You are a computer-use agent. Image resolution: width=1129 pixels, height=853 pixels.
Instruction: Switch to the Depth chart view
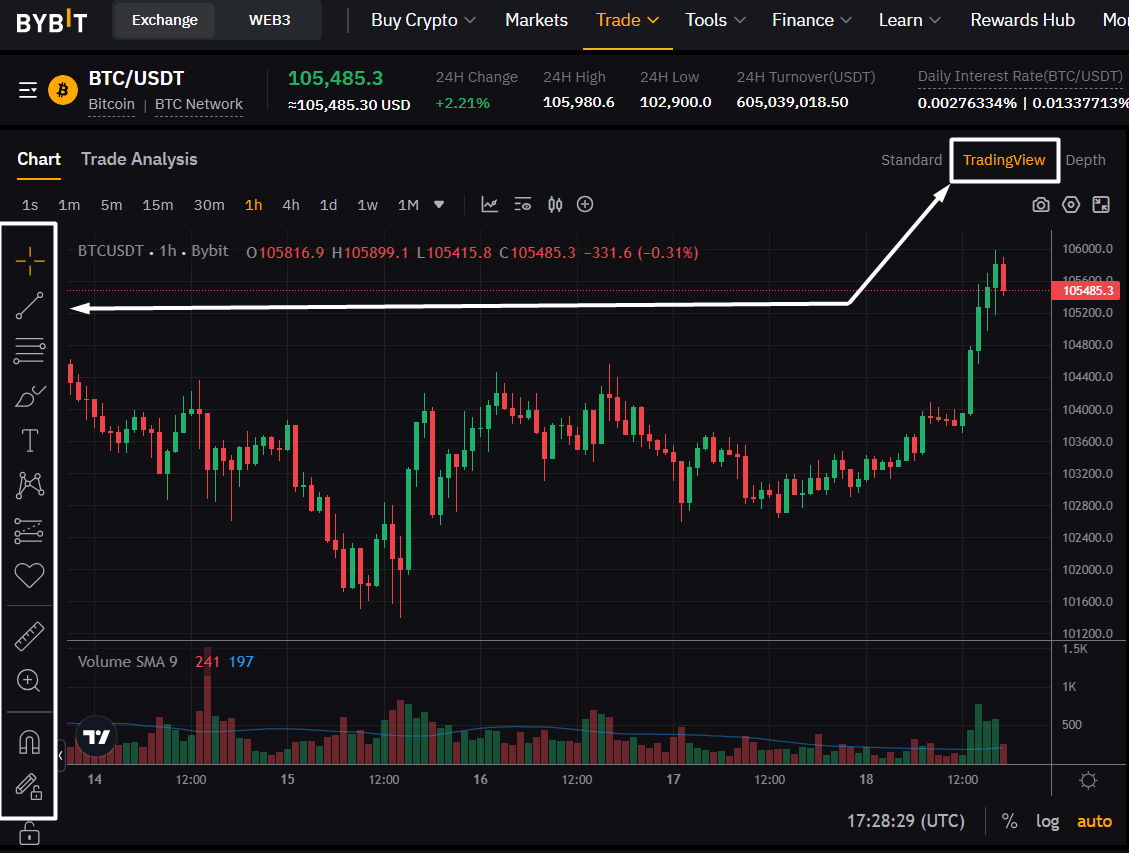click(x=1085, y=160)
